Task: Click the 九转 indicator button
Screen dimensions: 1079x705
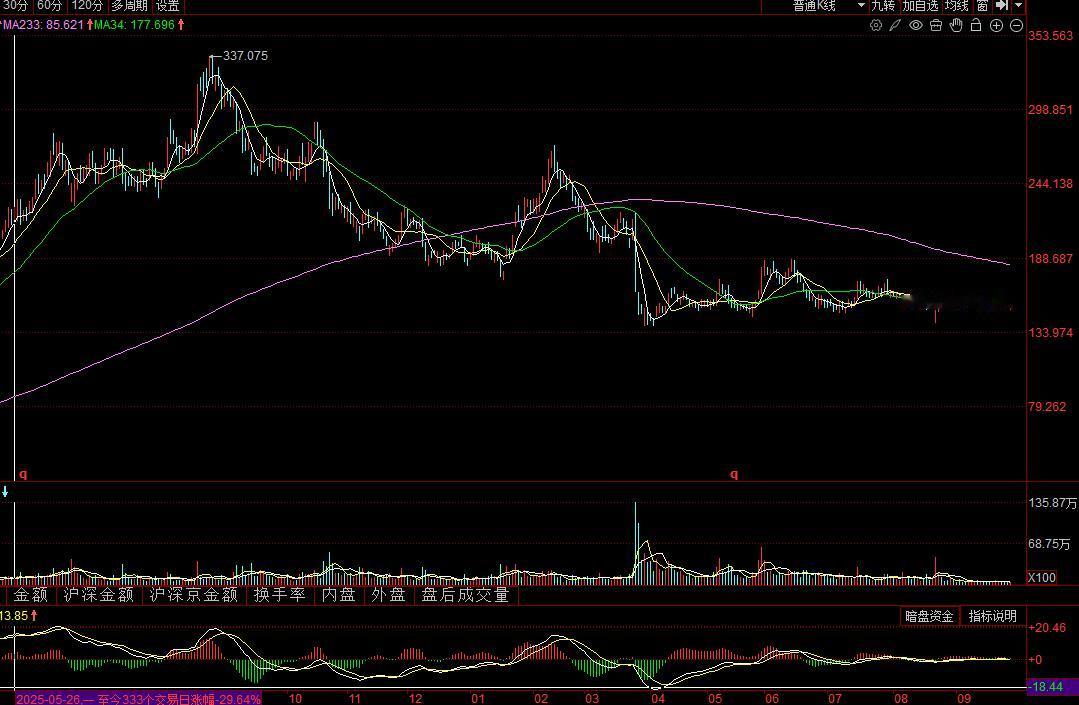Action: coord(883,6)
